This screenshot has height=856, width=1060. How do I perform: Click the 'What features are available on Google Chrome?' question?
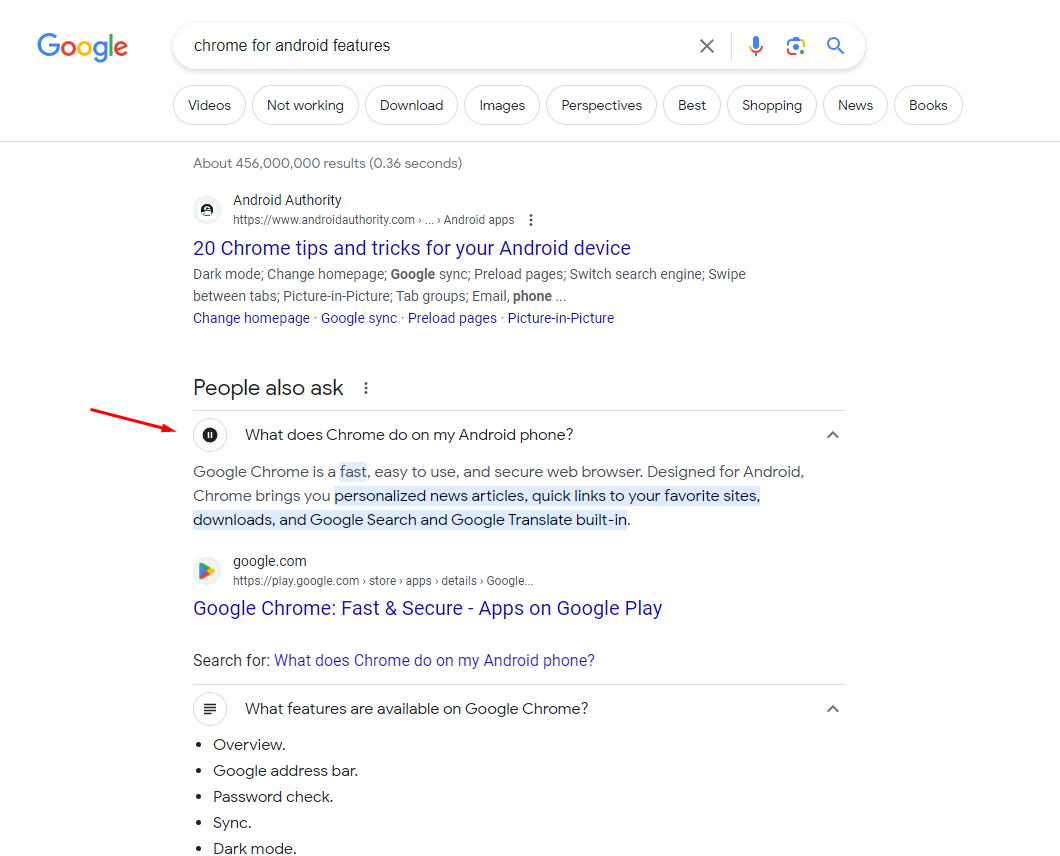[416, 709]
